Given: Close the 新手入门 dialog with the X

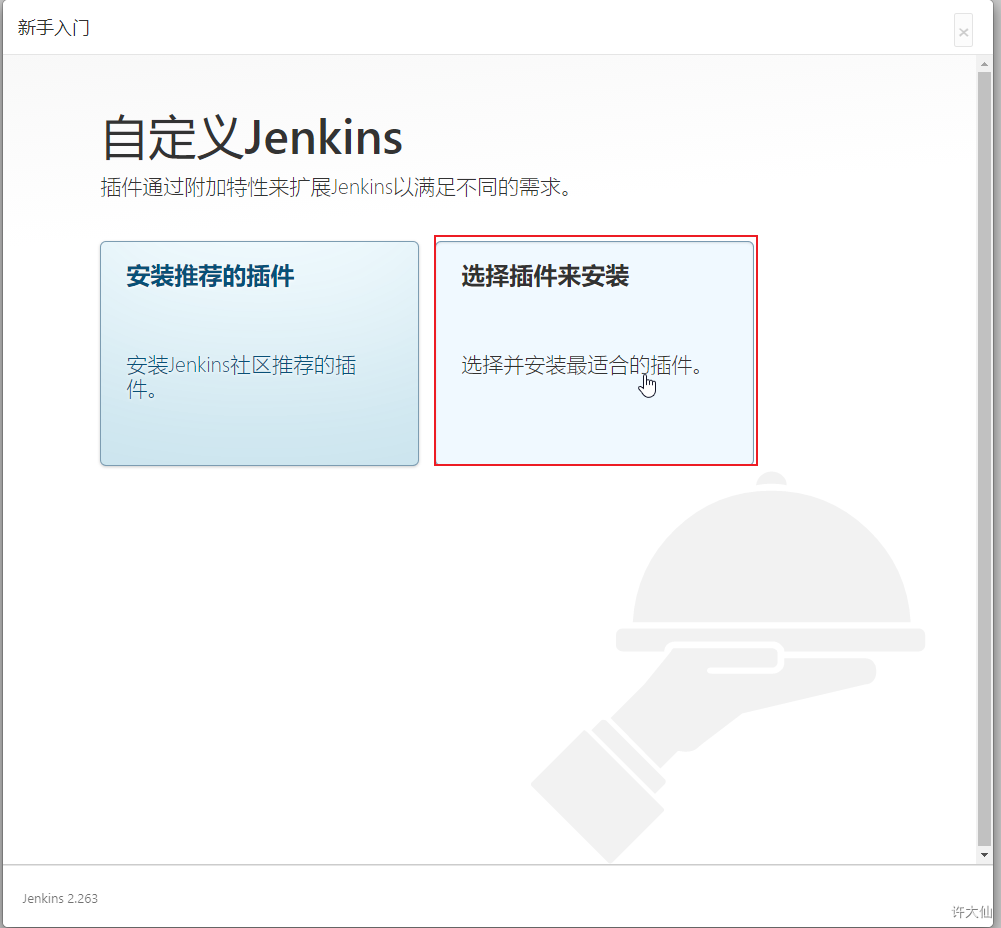Looking at the screenshot, I should click(963, 31).
